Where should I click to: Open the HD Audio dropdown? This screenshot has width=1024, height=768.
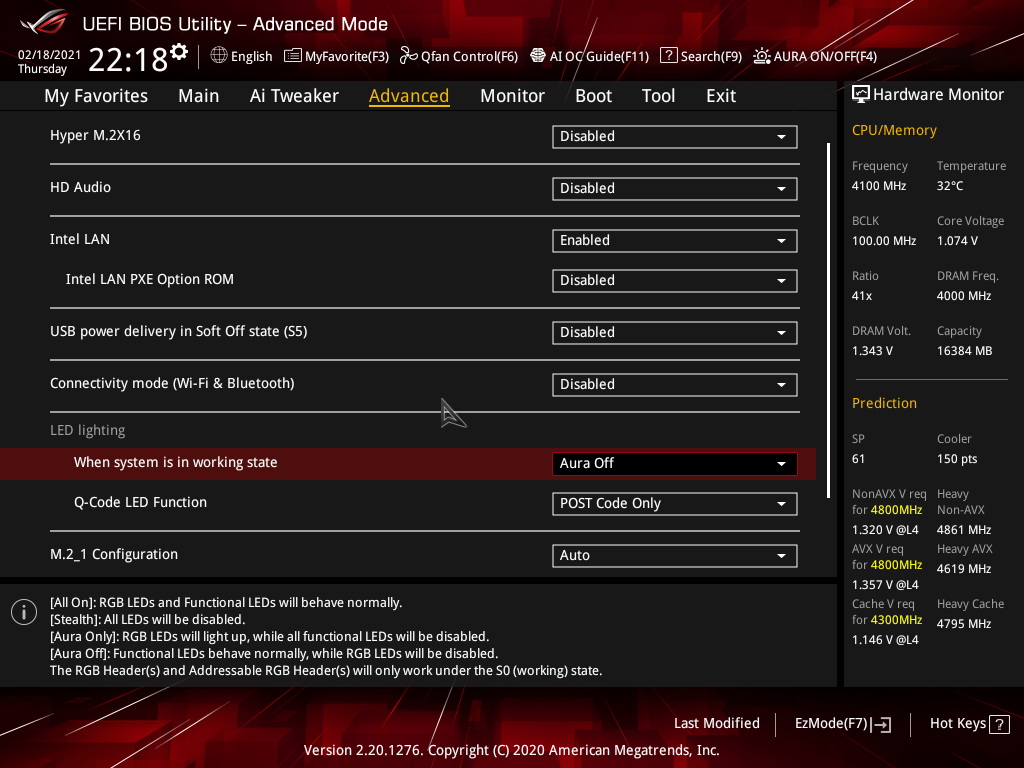674,189
